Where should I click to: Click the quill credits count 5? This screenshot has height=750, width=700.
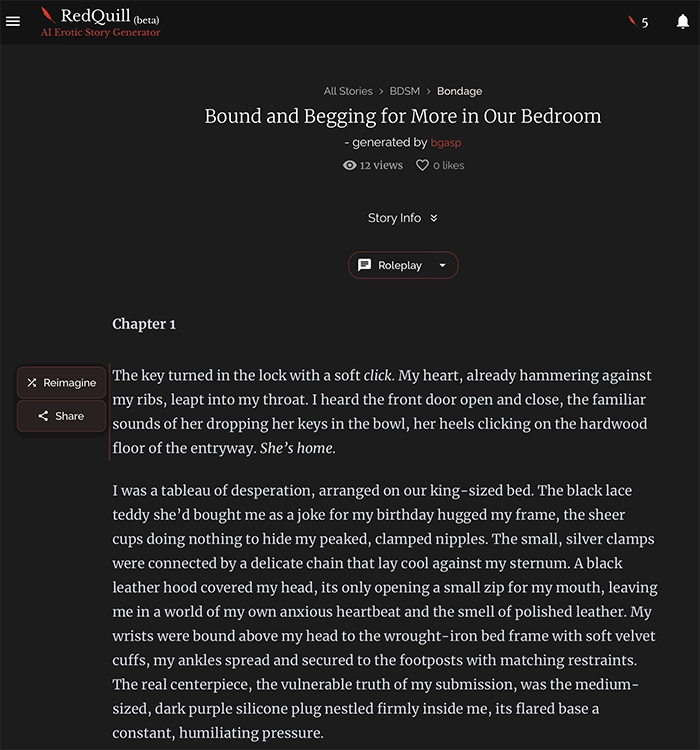pyautogui.click(x=645, y=22)
